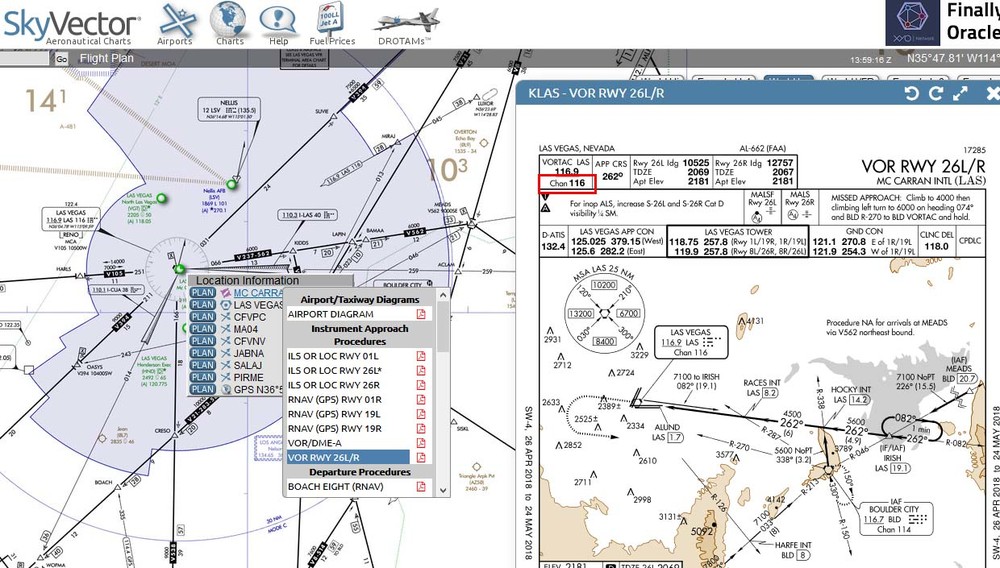Screen dimensions: 1000x568
Task: Select RNAV (GPS) RWY 19R procedure
Action: pyautogui.click(x=335, y=428)
